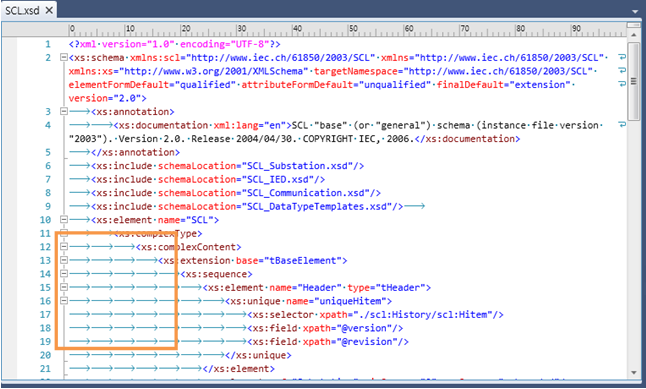Click the 40 mark on column ruler
Viewport: 646px width, 389px height.
297,29
